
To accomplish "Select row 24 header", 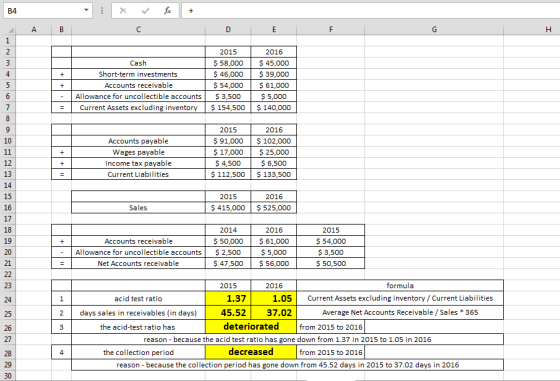I will click(8, 299).
